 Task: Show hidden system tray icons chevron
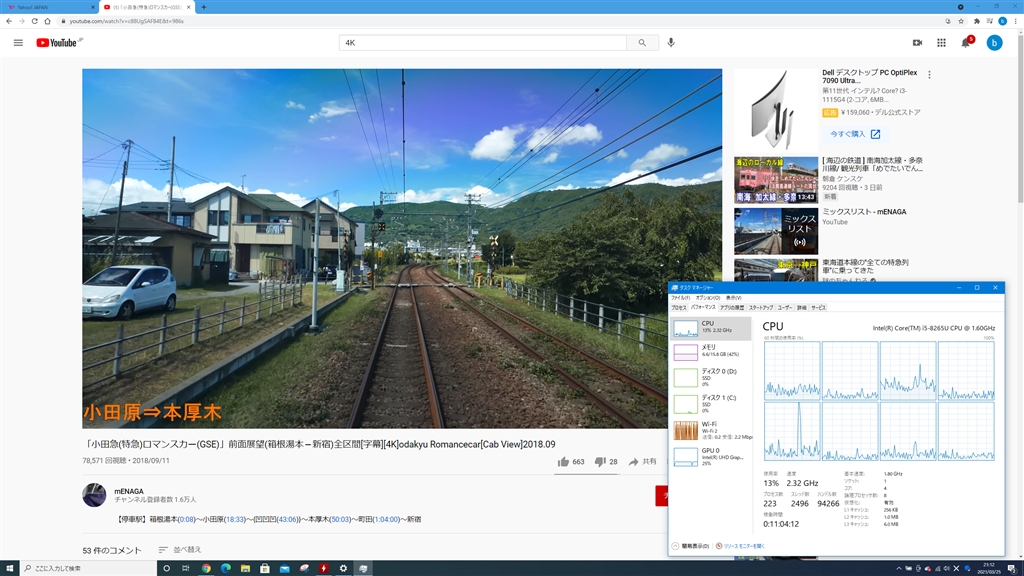click(898, 568)
